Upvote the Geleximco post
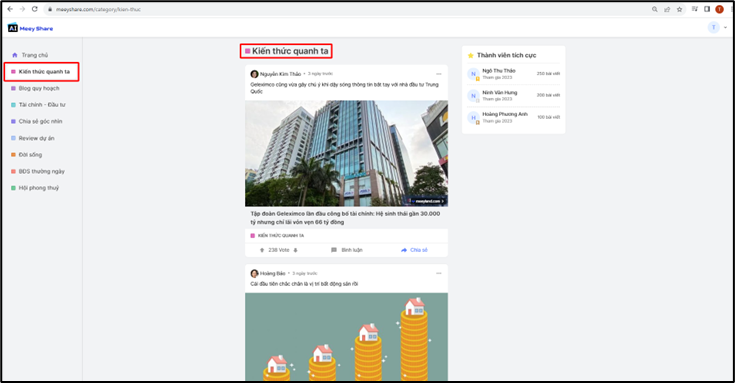735x383 pixels. [x=262, y=250]
